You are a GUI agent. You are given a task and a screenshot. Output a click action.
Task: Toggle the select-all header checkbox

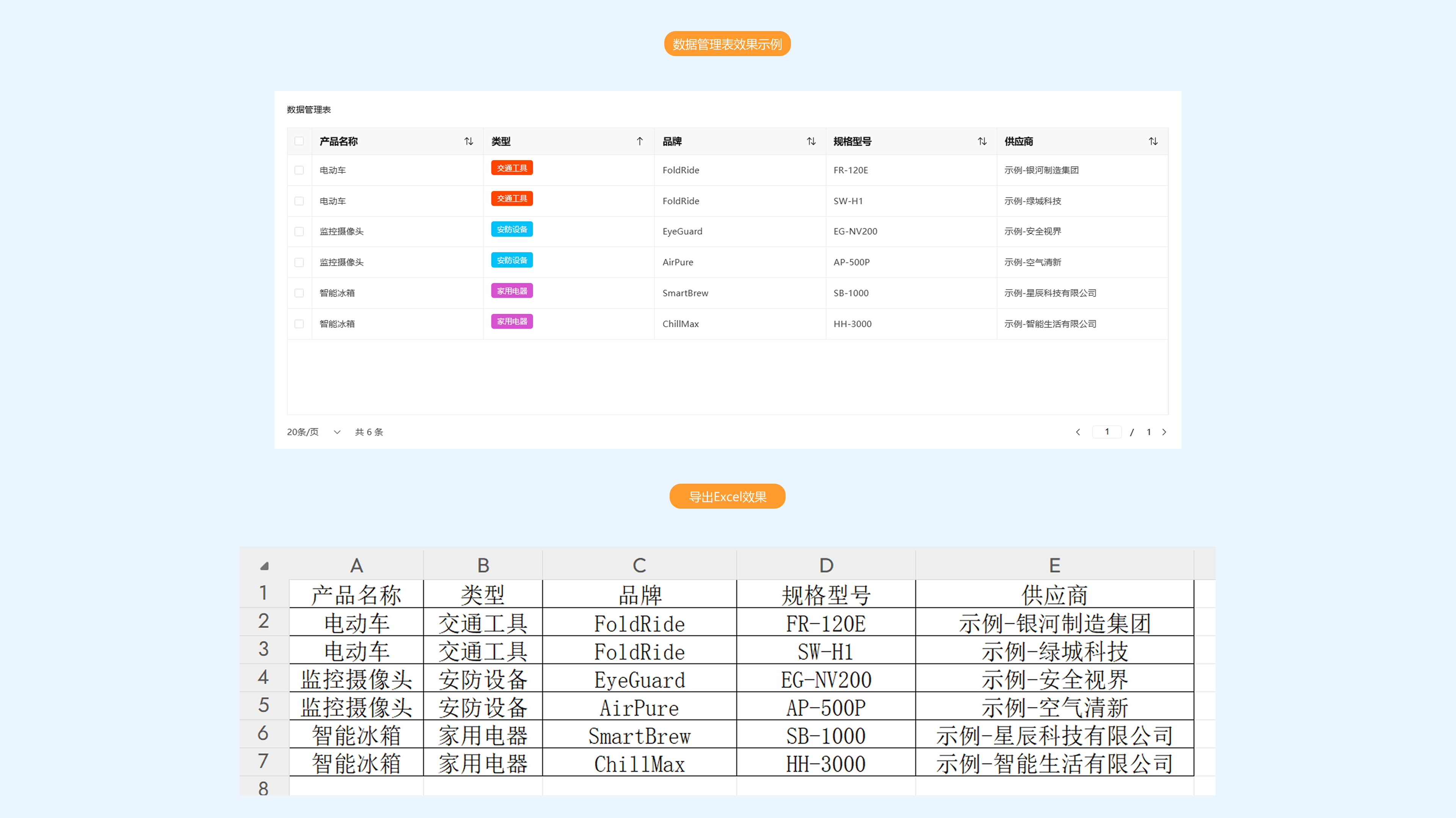click(299, 141)
